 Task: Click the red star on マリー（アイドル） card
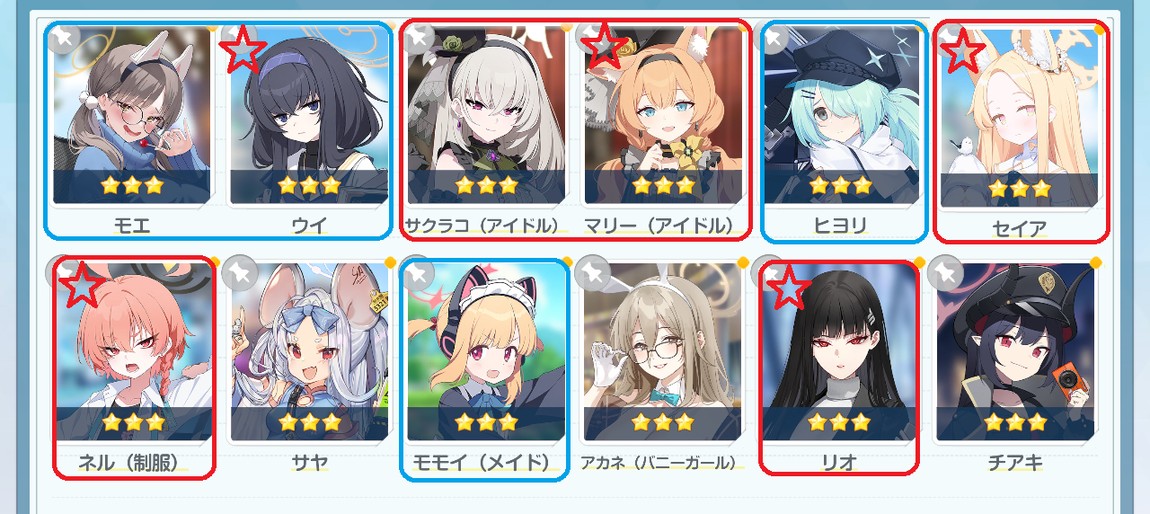pos(604,45)
